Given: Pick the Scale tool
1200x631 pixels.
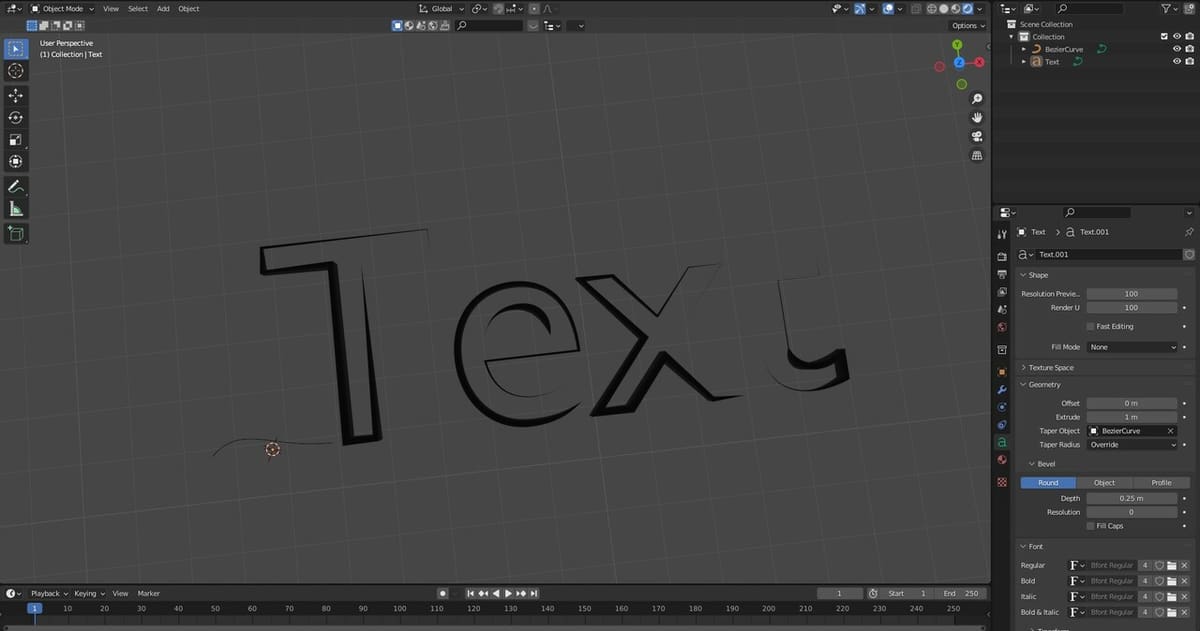Looking at the screenshot, I should (16, 139).
